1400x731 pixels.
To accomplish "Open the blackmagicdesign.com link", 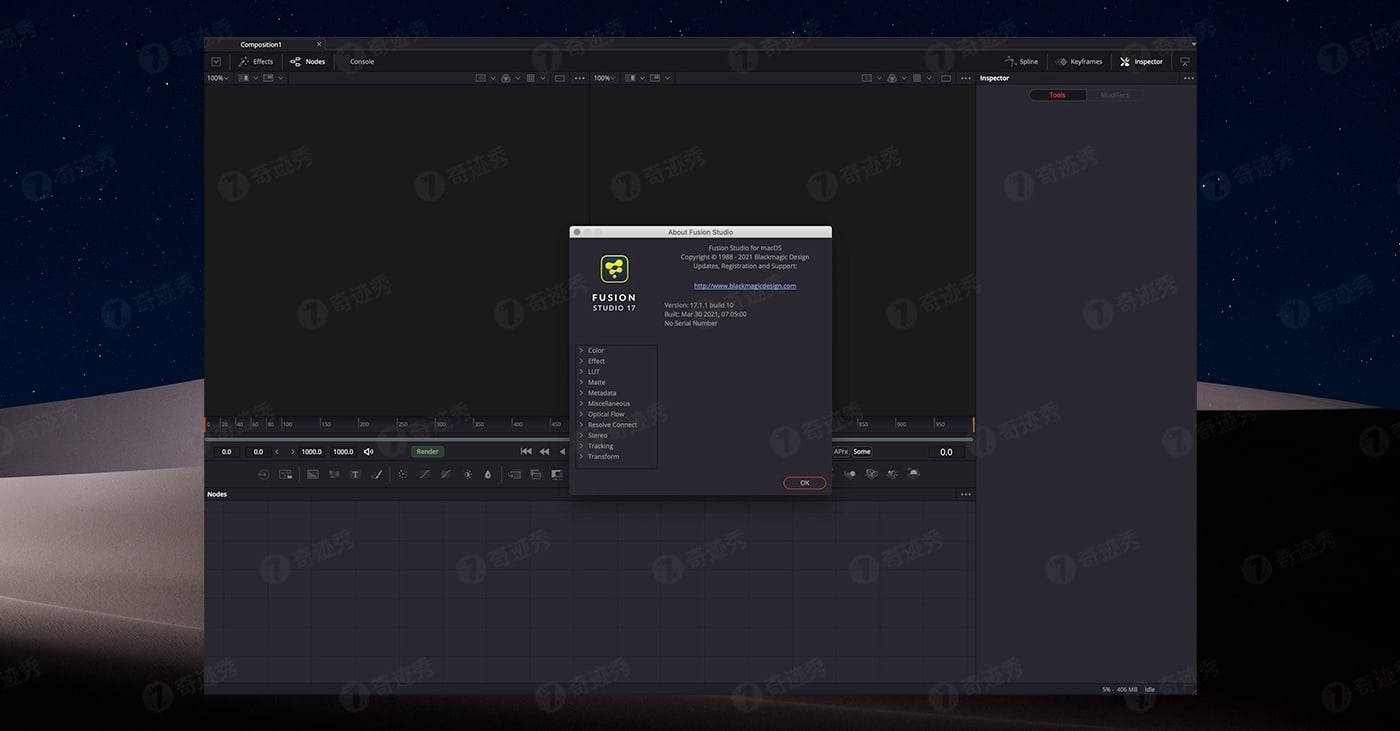I will [x=745, y=286].
